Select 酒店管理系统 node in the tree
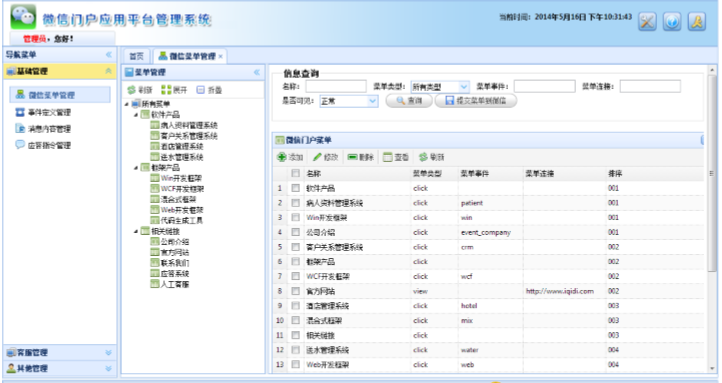 point(182,146)
